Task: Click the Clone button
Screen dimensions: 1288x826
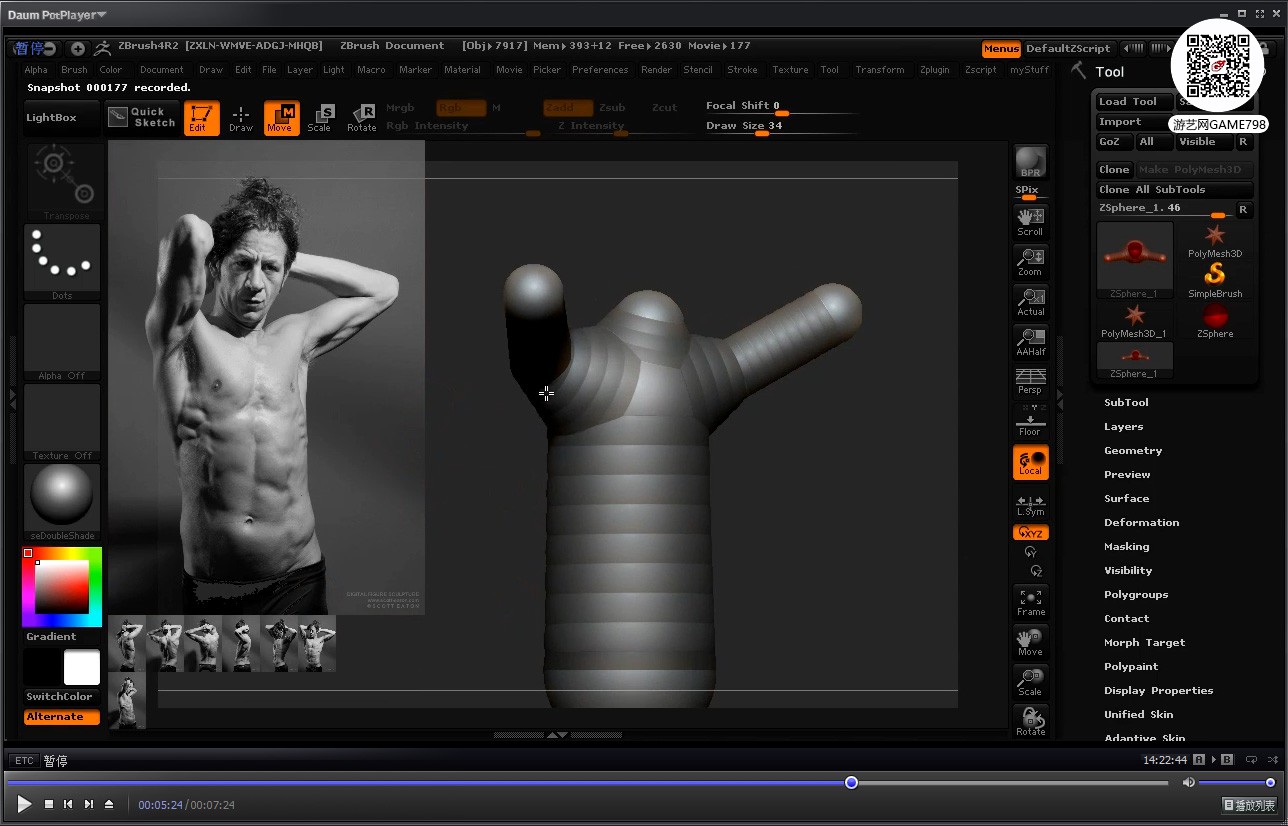Action: coord(1114,170)
